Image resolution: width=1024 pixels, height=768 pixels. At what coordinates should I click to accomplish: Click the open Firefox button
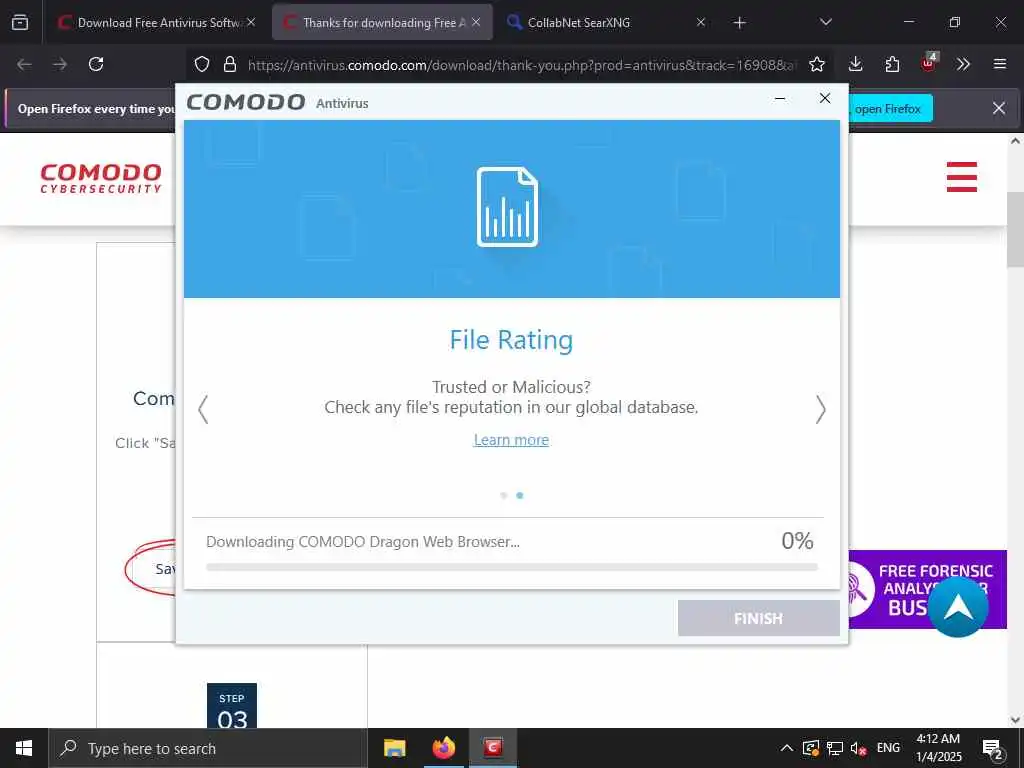coord(890,109)
